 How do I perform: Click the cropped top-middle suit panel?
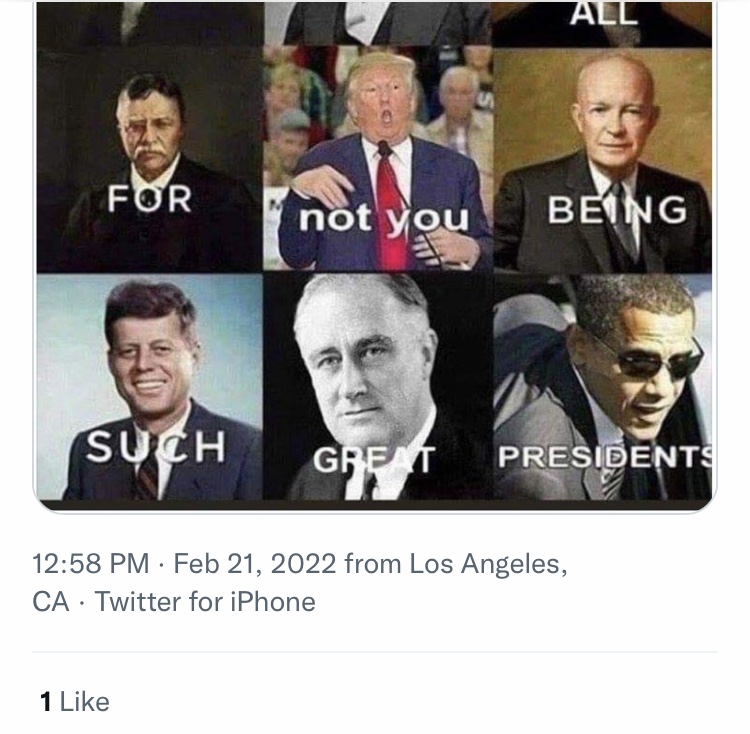click(378, 24)
